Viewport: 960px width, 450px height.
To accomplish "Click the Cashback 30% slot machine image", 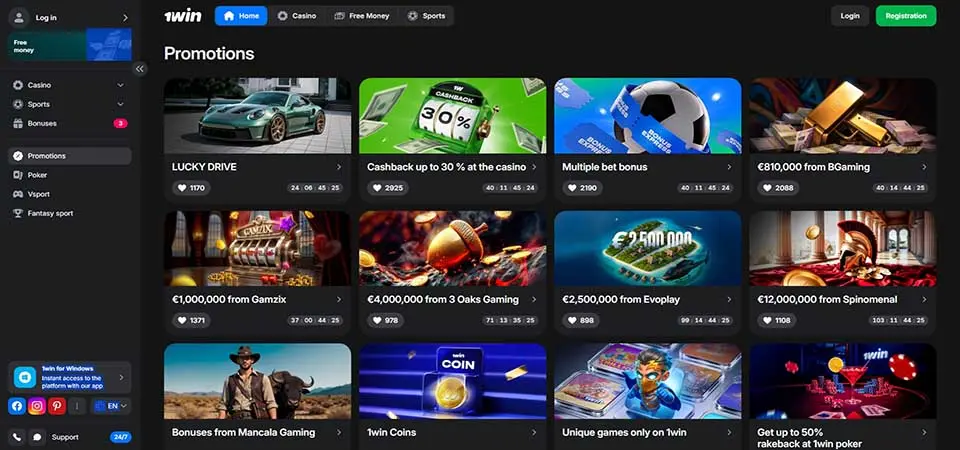I will click(452, 116).
